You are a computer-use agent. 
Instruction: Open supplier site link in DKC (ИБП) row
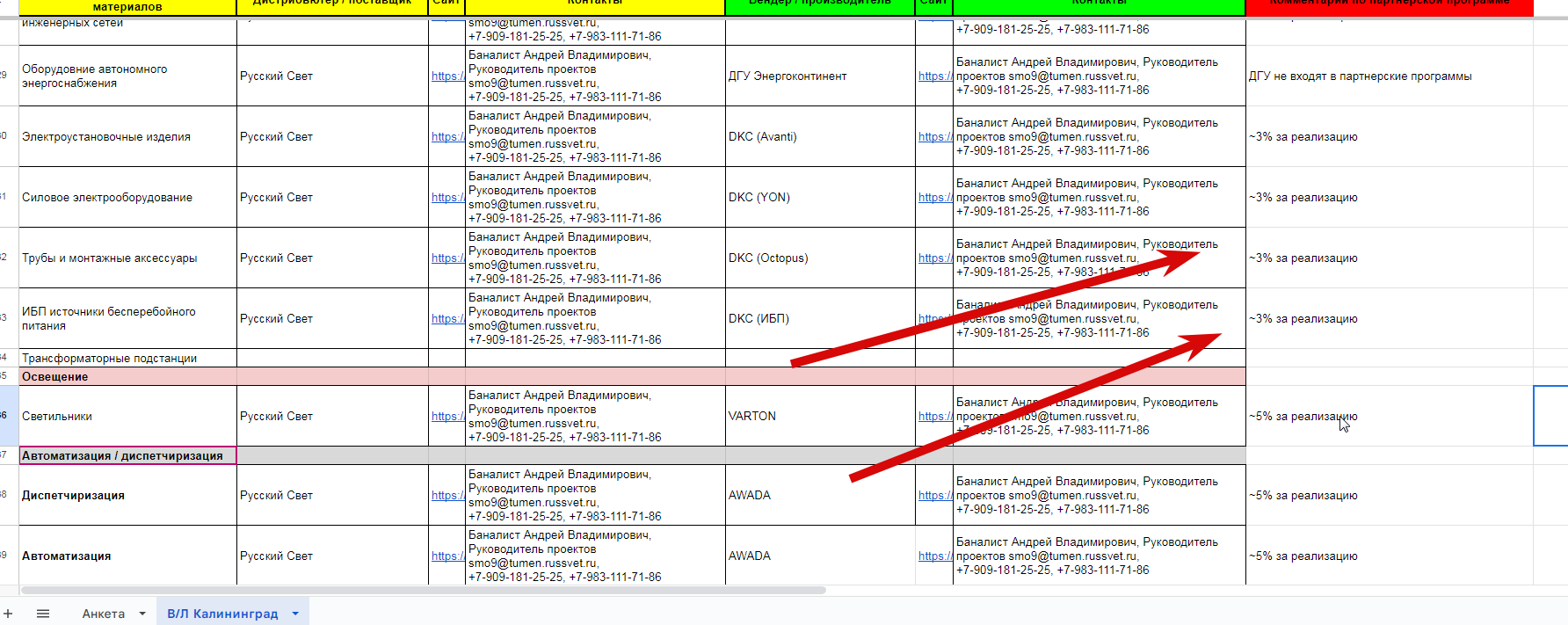[x=447, y=319]
